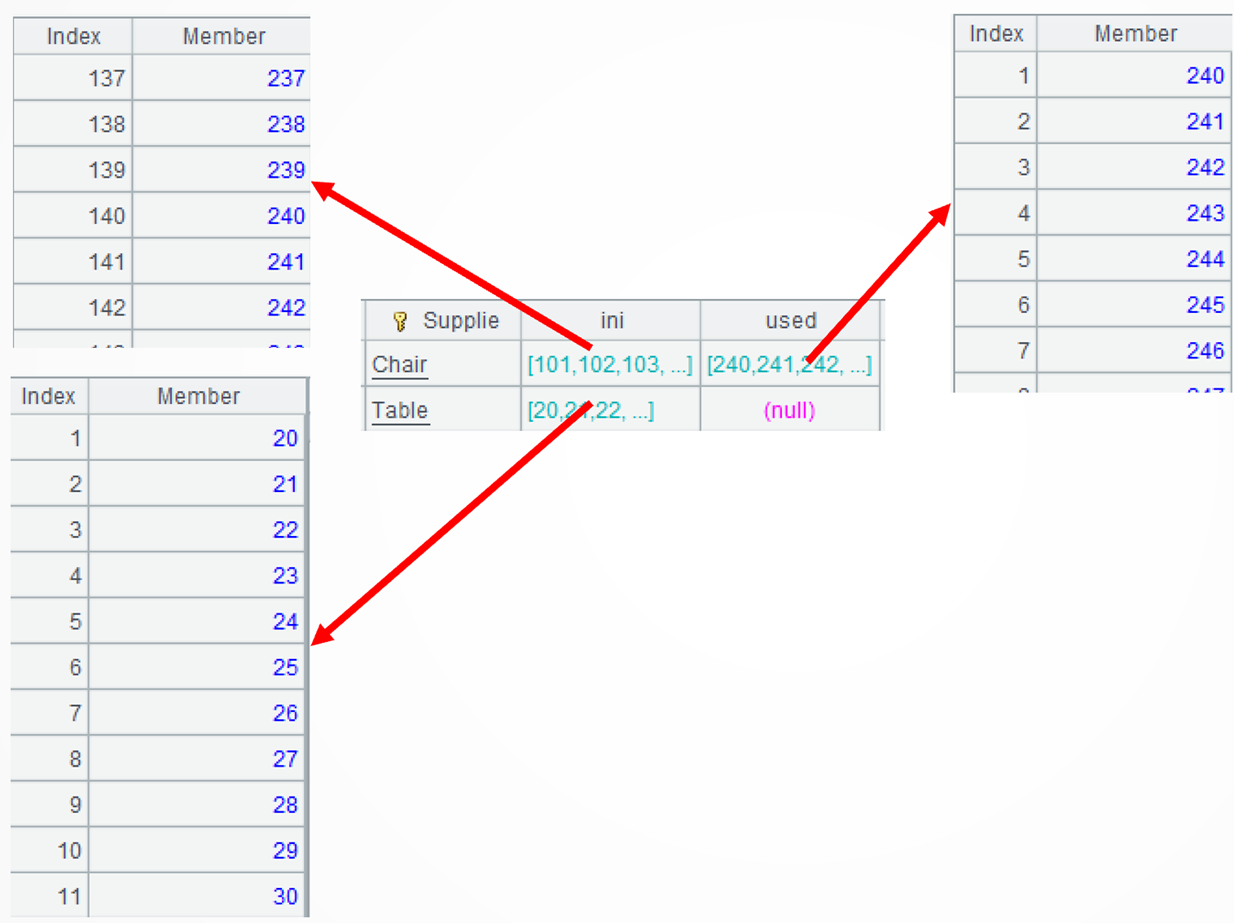The width and height of the screenshot is (1234, 923).
Task: Click the Member header above value 20
Action: coord(198,396)
